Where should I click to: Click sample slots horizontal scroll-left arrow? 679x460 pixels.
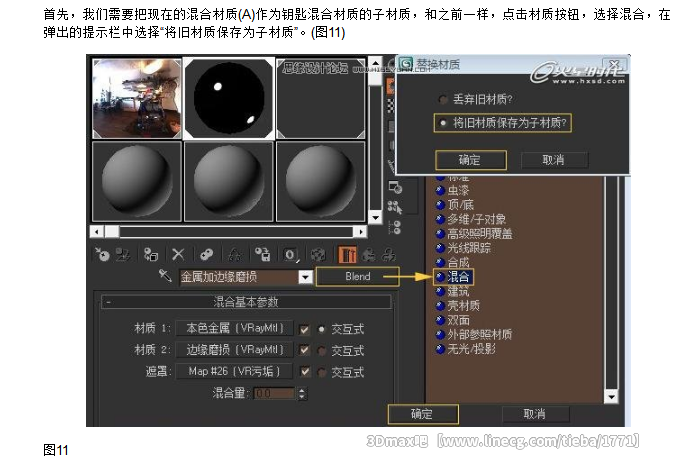tap(97, 232)
